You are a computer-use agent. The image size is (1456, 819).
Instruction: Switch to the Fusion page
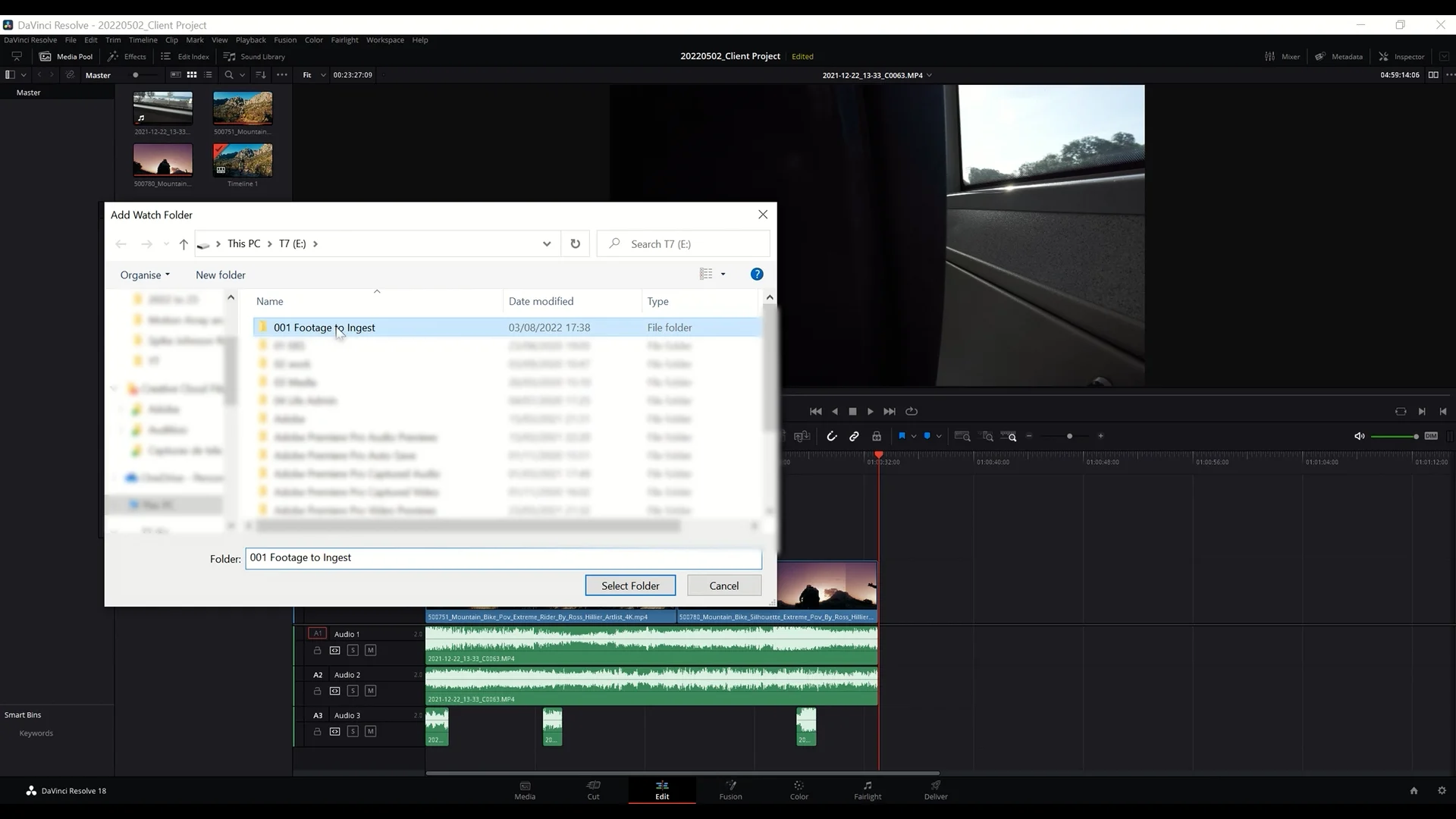point(730,790)
